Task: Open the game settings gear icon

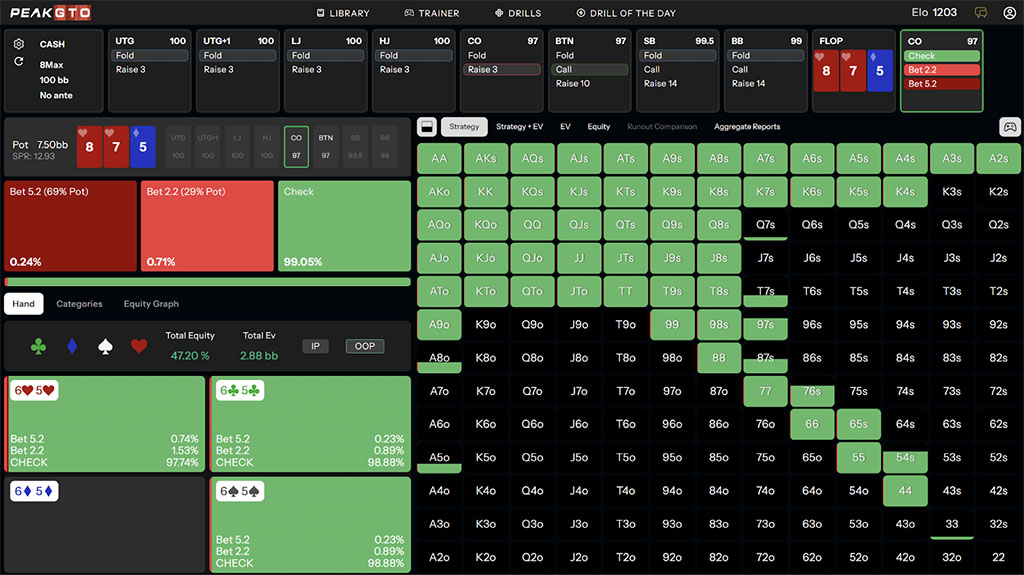Action: click(19, 44)
